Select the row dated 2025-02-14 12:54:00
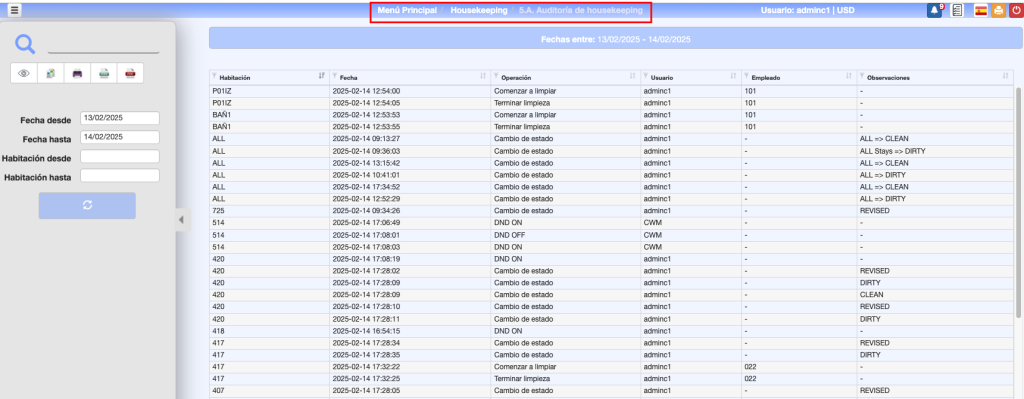 (611, 91)
